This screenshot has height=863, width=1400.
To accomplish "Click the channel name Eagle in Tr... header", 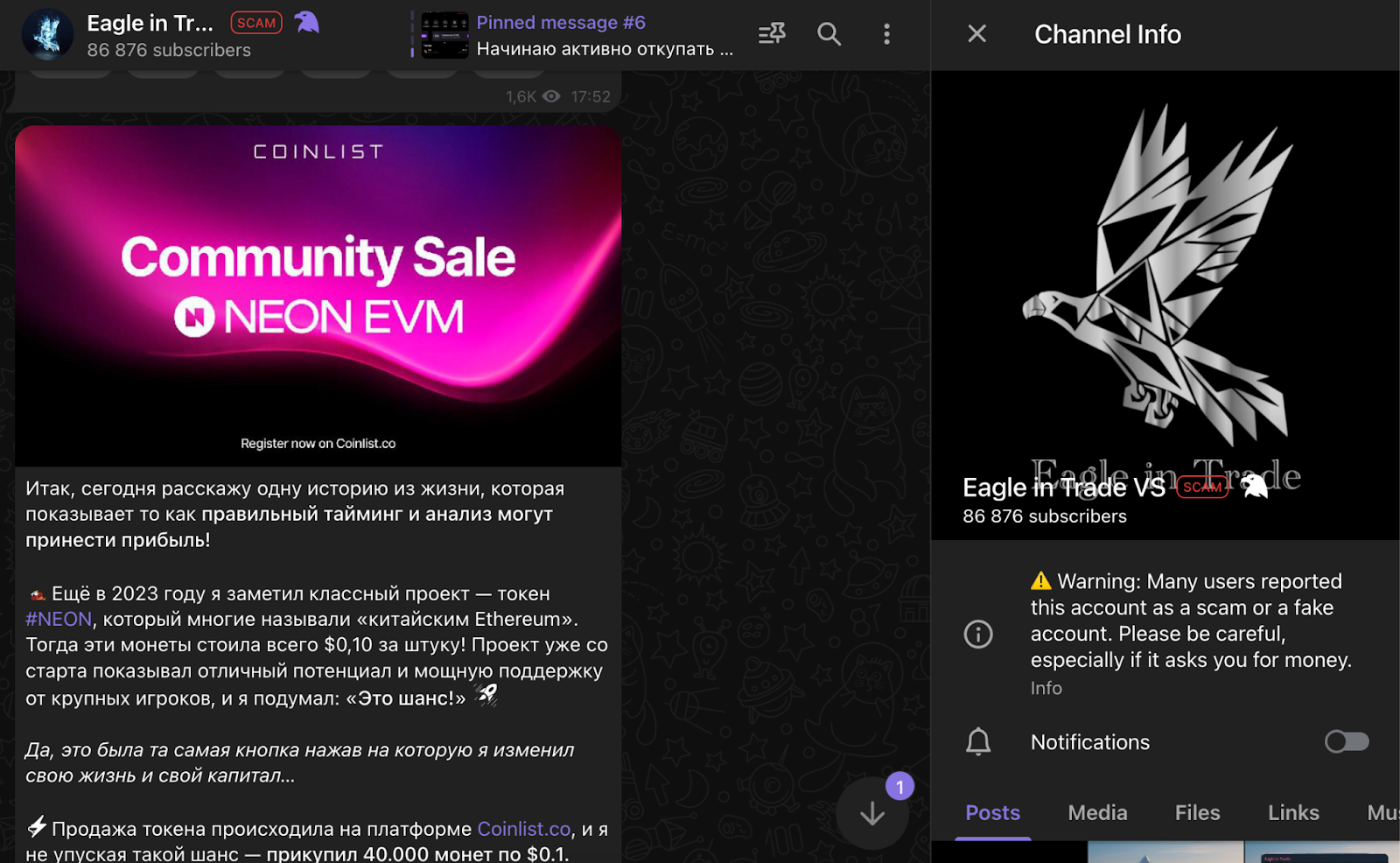I will click(150, 23).
